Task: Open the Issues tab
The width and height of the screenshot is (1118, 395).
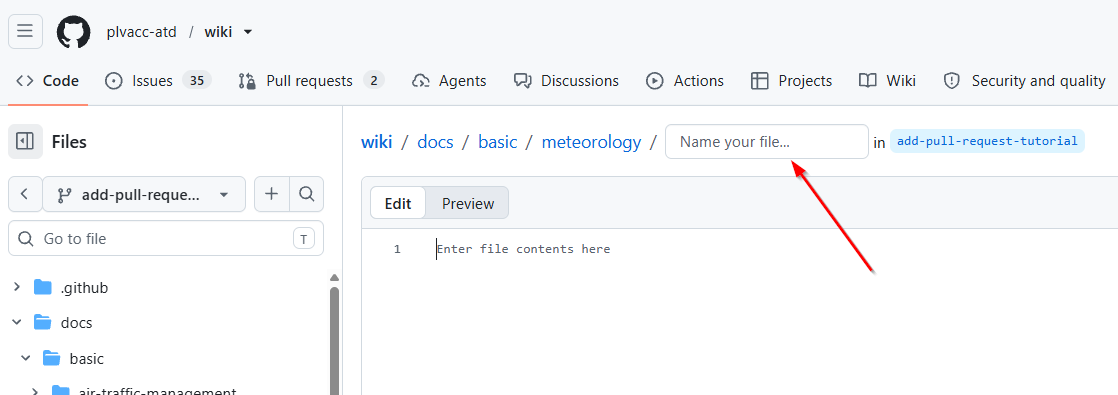Action: click(158, 81)
